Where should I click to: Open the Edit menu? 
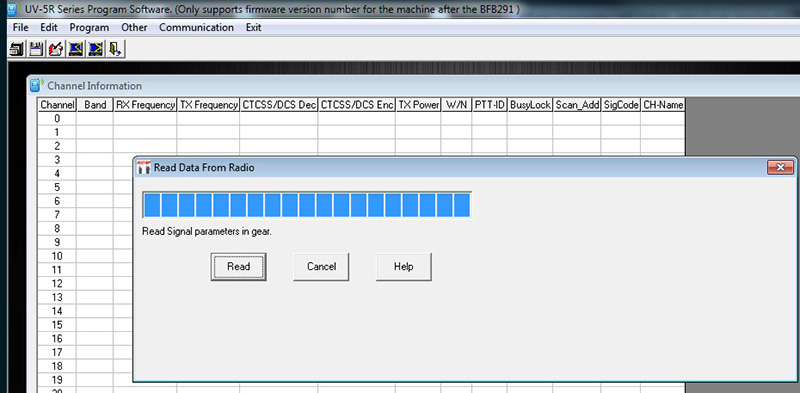point(49,28)
